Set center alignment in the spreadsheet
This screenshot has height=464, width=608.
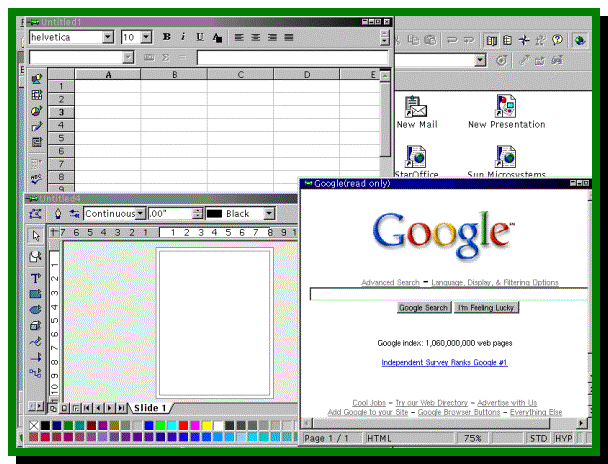click(256, 37)
